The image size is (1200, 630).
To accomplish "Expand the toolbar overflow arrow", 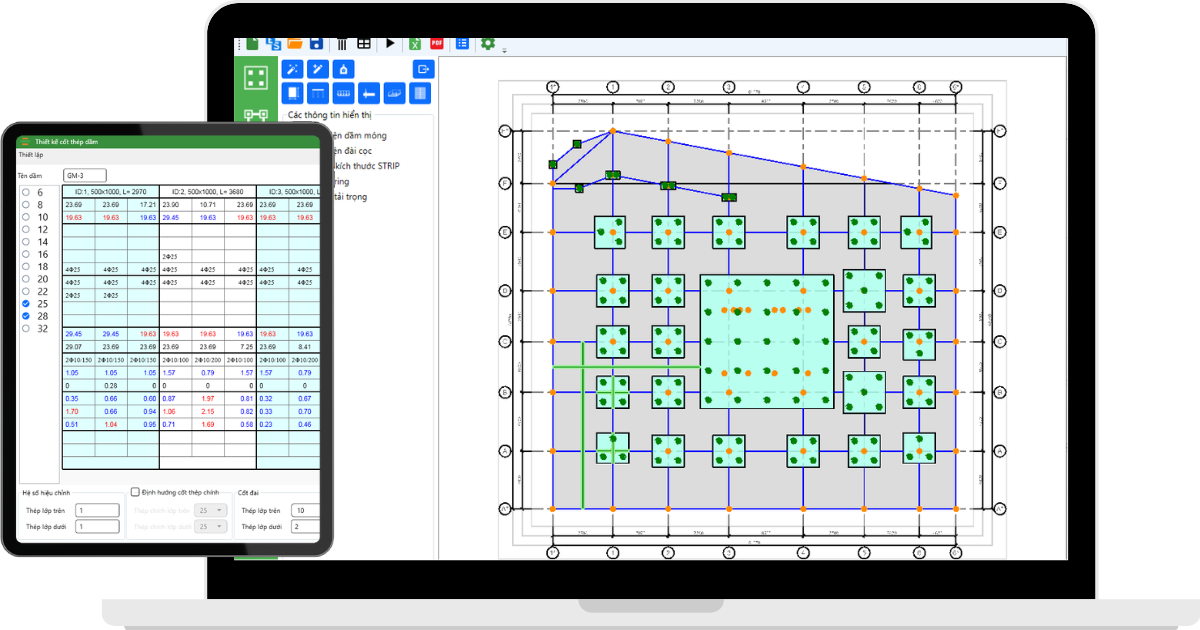I will coord(504,50).
